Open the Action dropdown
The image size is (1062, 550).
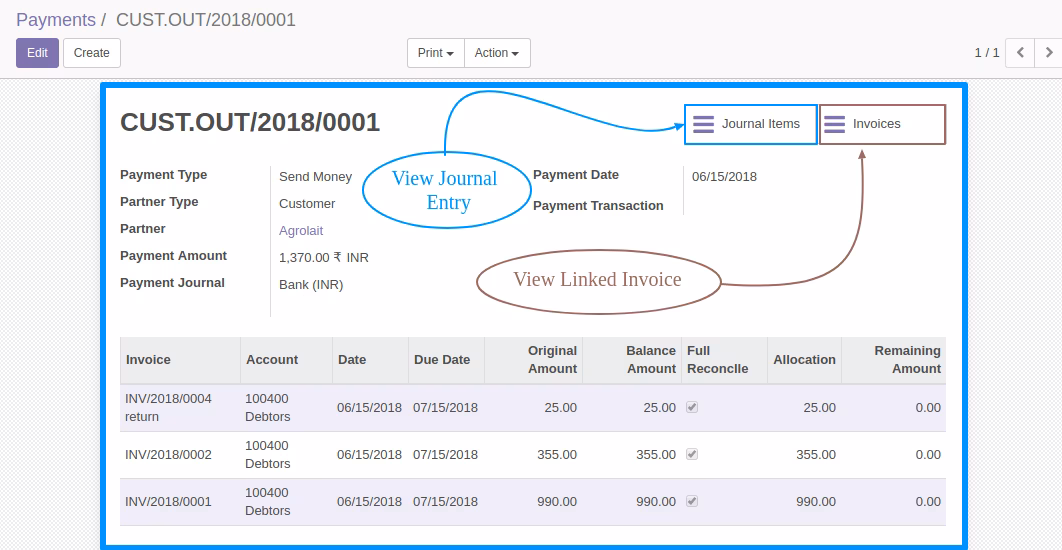[x=497, y=53]
